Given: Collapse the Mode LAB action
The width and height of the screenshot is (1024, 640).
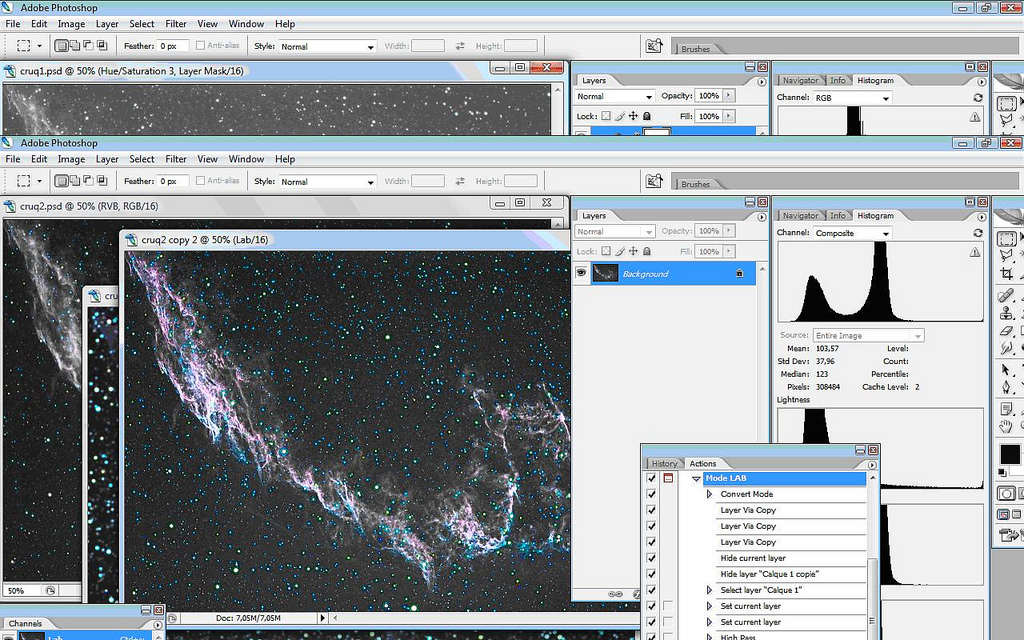Looking at the screenshot, I should coord(697,479).
